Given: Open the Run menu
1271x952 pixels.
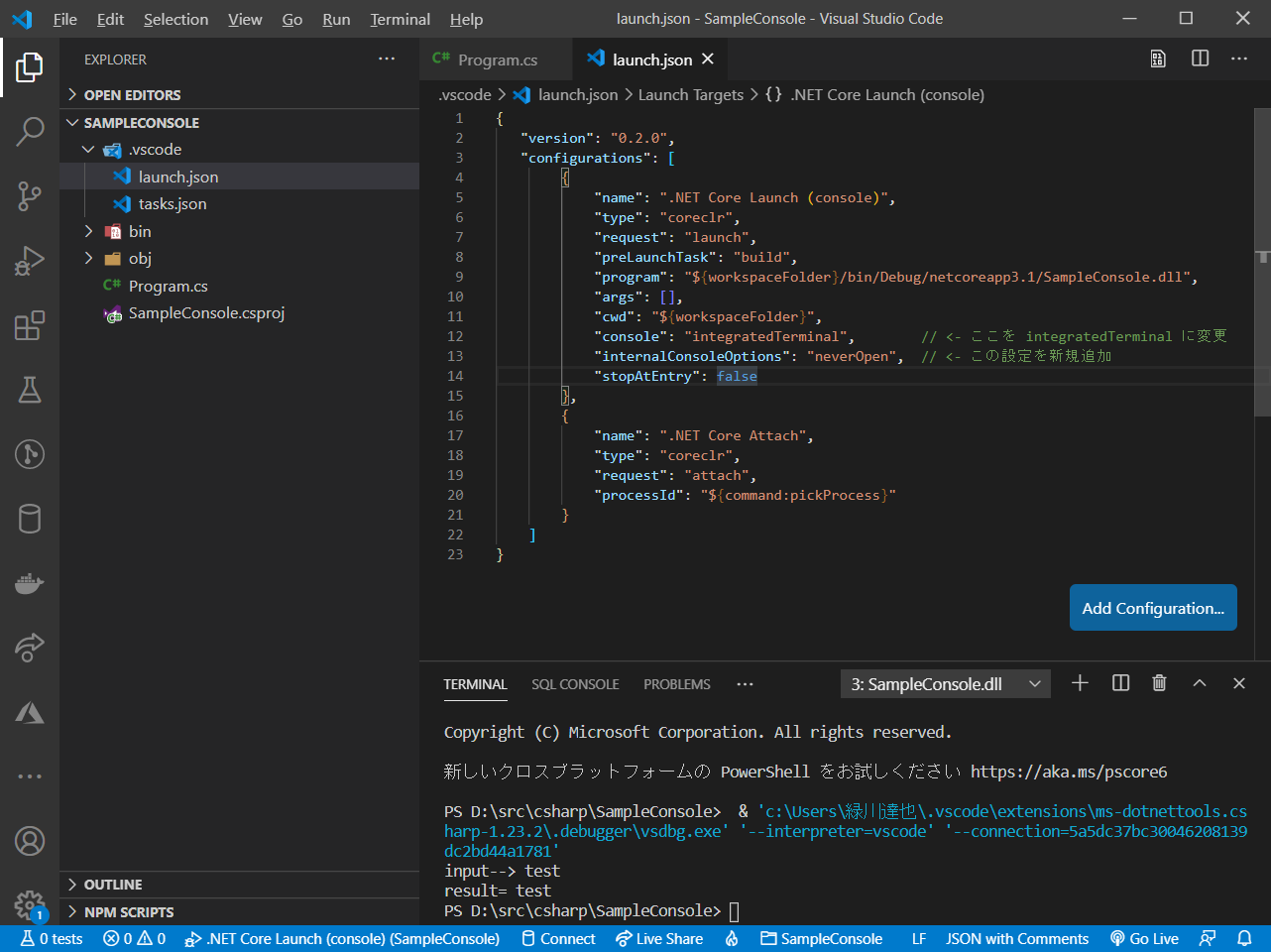Looking at the screenshot, I should 336,19.
